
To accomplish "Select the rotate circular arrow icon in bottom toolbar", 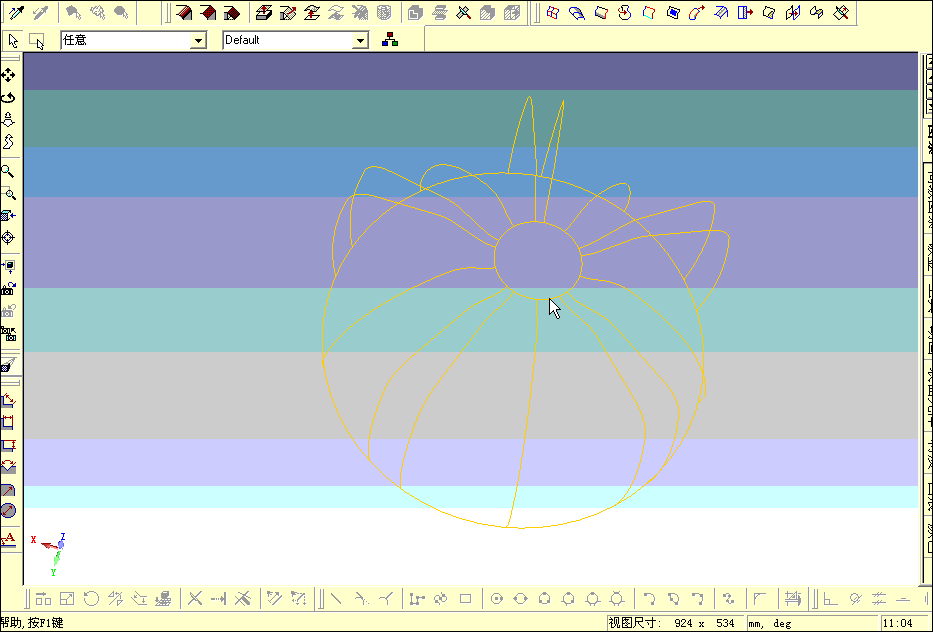I will (91, 599).
